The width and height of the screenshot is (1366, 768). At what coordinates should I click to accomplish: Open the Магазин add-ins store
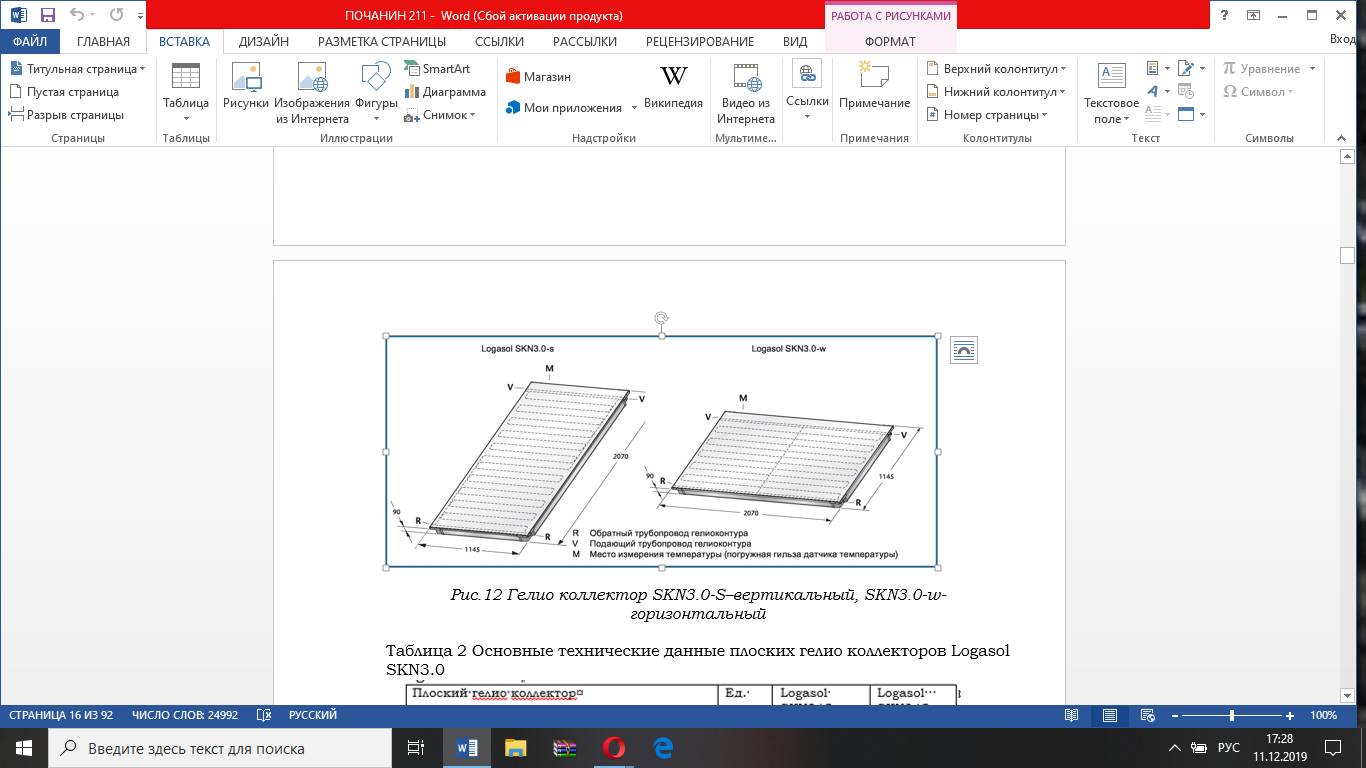(x=538, y=77)
